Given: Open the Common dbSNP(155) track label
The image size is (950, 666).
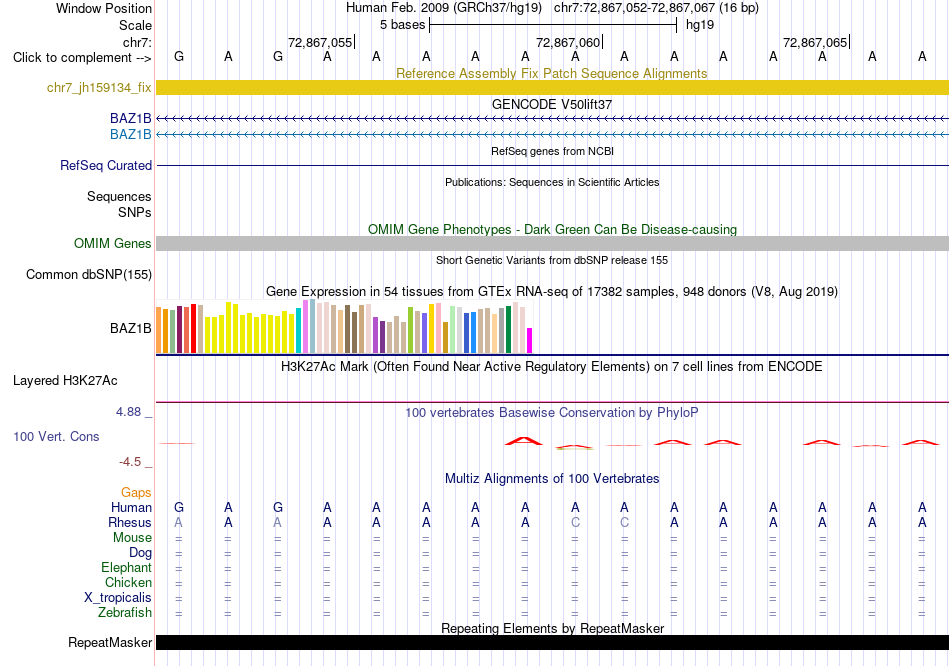Looking at the screenshot, I should click(88, 275).
